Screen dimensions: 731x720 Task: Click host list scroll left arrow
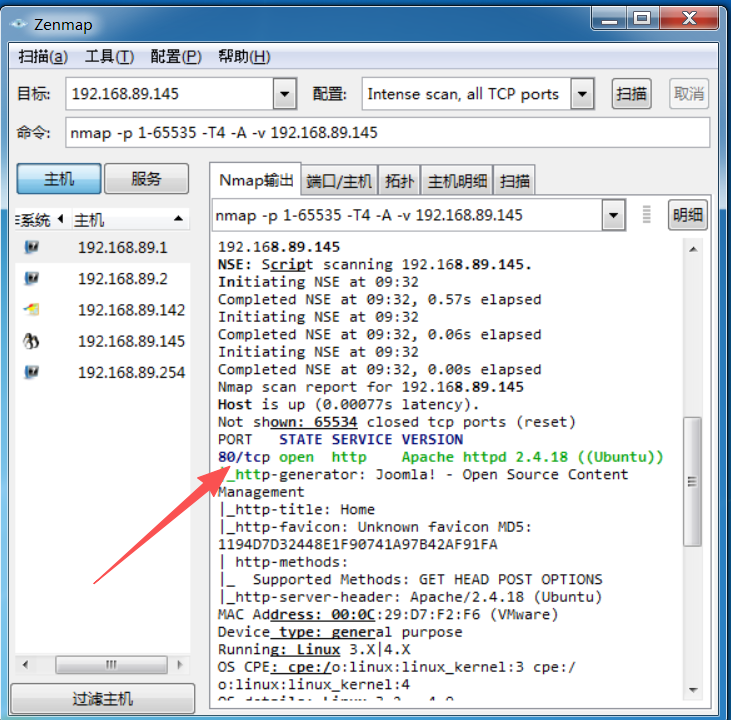25,665
